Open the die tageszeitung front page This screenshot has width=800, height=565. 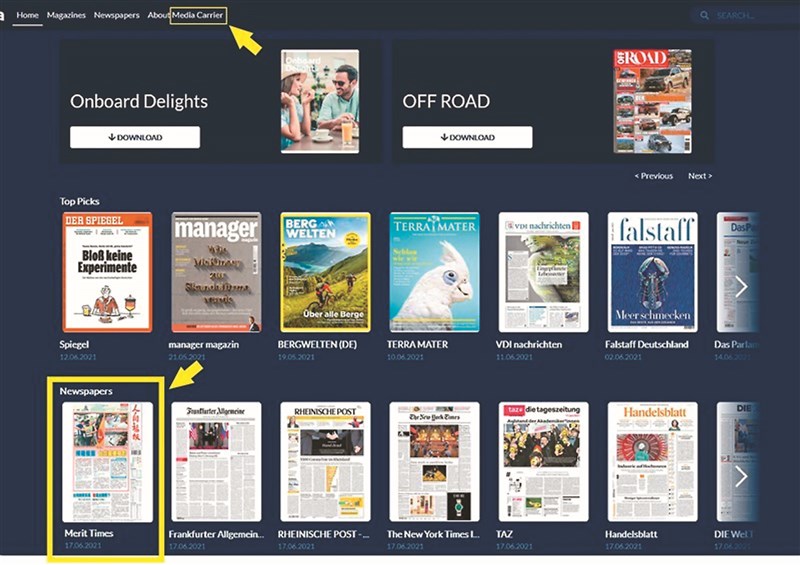[x=543, y=462]
